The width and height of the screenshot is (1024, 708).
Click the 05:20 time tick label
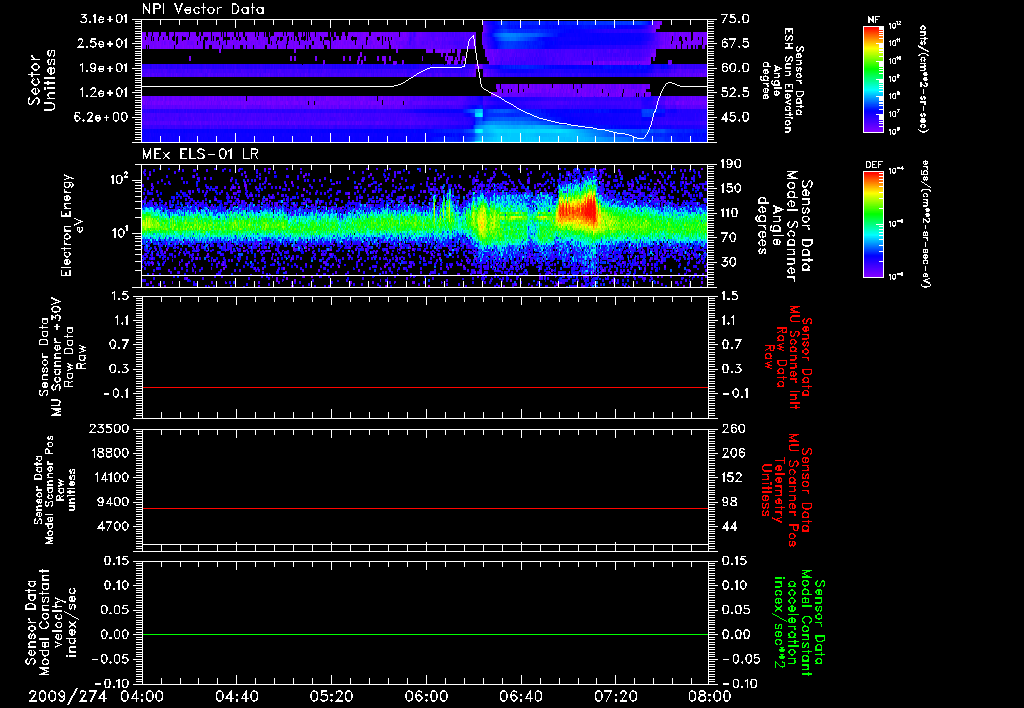(x=331, y=697)
